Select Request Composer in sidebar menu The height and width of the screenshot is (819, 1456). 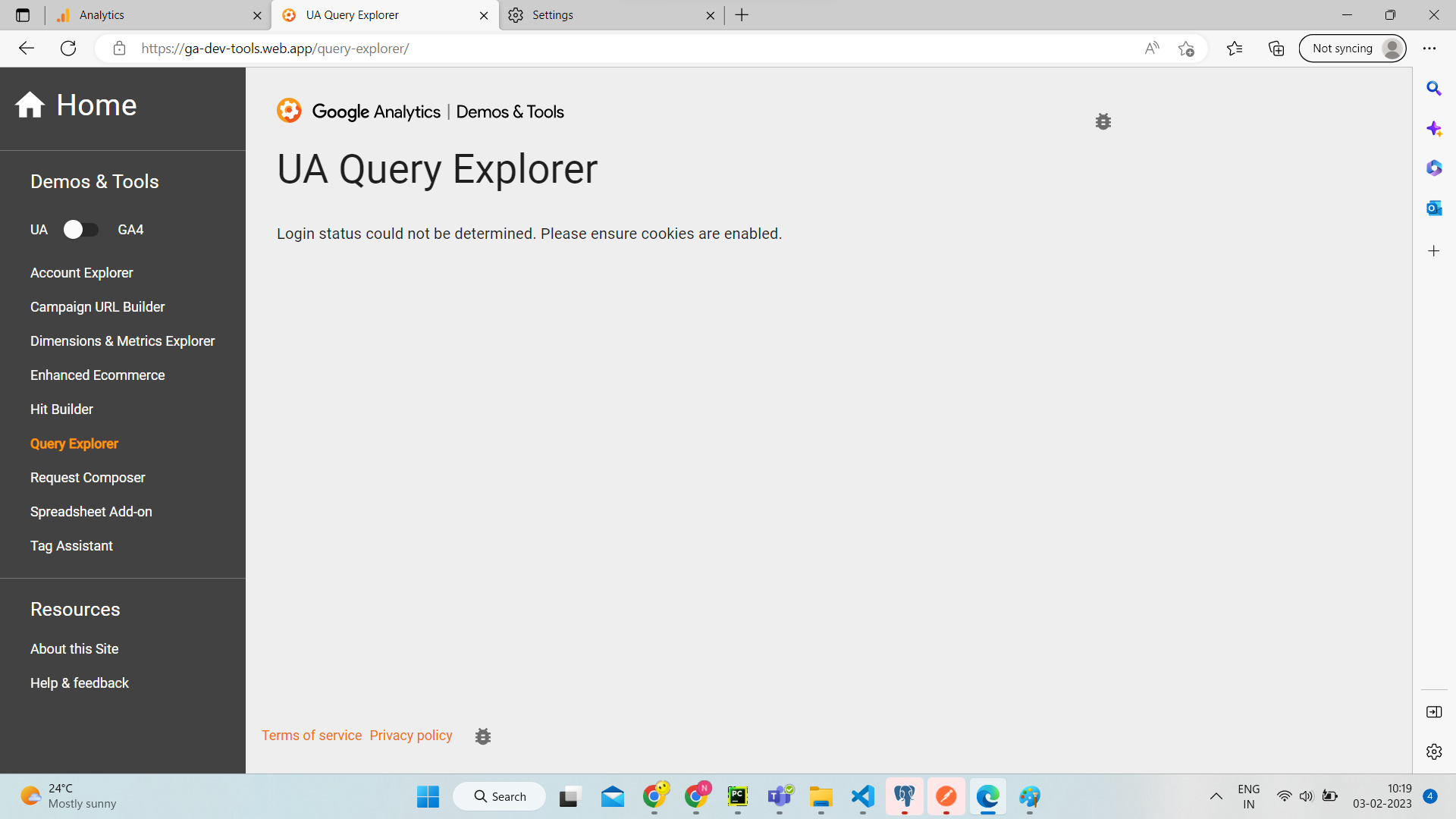[x=87, y=478]
